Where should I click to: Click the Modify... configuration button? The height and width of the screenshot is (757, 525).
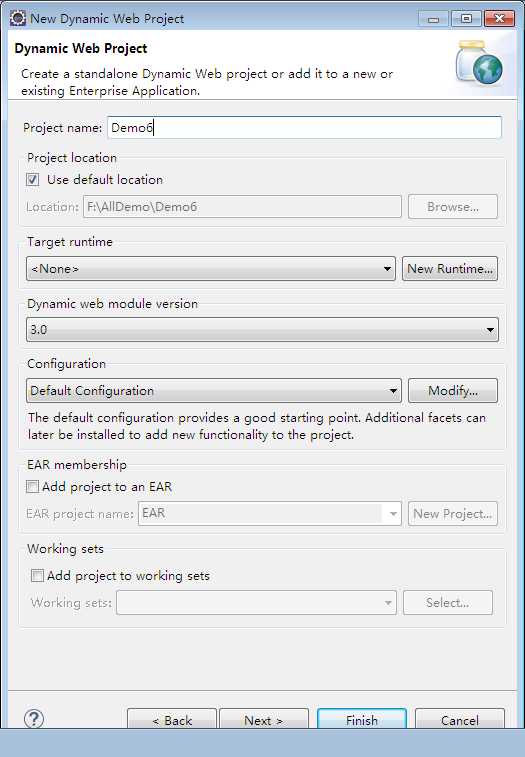pyautogui.click(x=453, y=391)
